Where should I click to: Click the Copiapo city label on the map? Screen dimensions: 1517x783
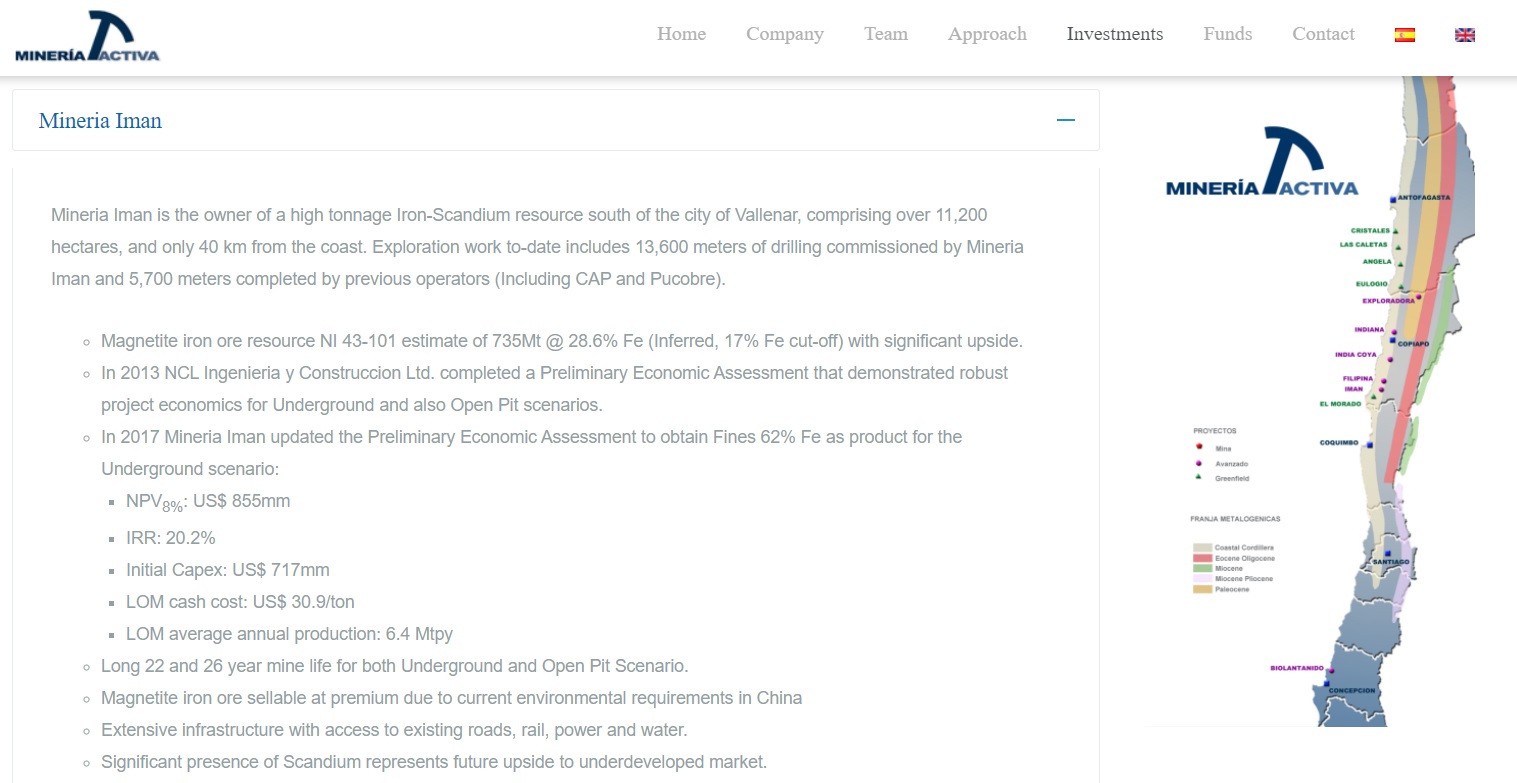point(1413,344)
